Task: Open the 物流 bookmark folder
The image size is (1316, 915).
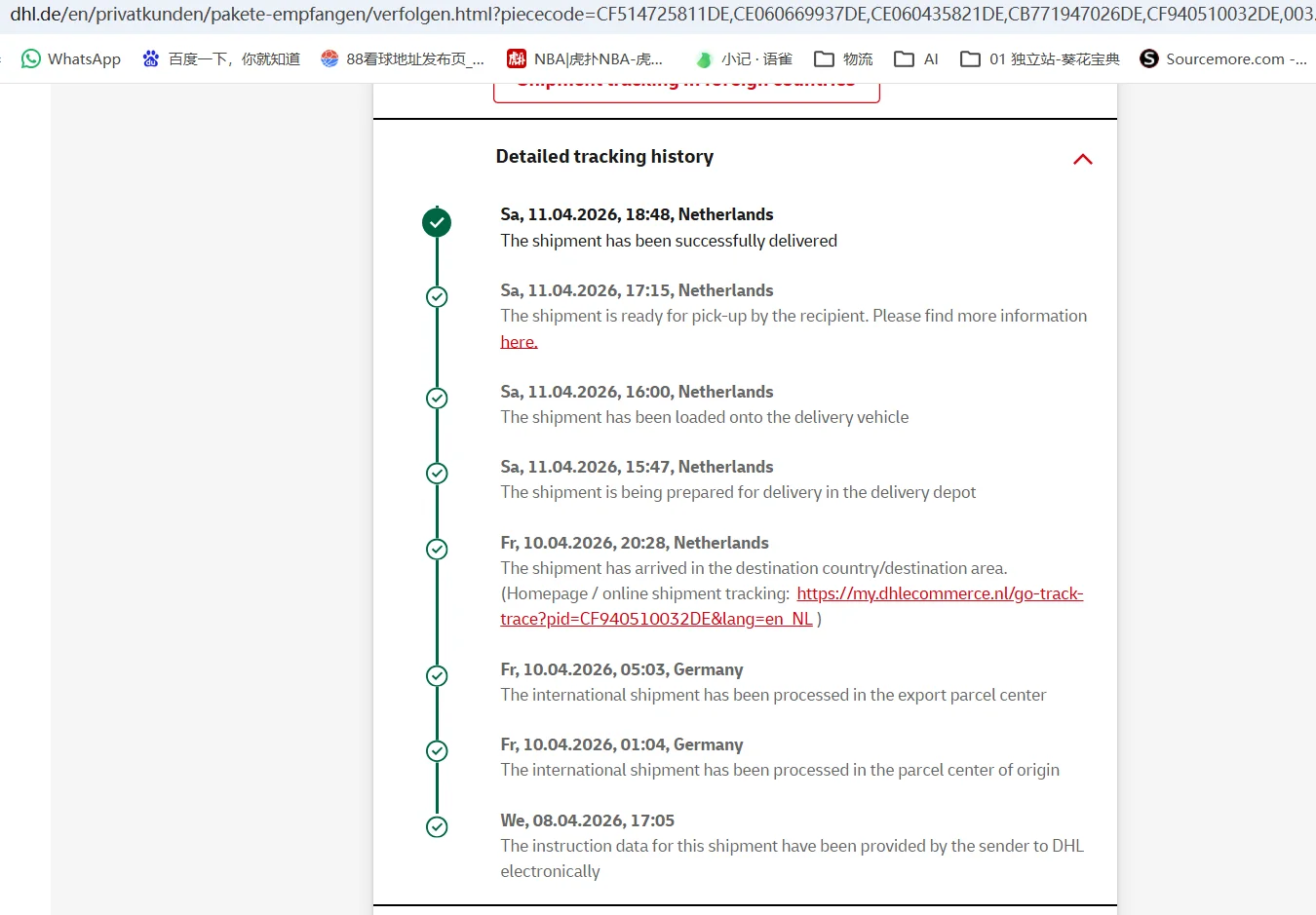Action: [x=843, y=58]
